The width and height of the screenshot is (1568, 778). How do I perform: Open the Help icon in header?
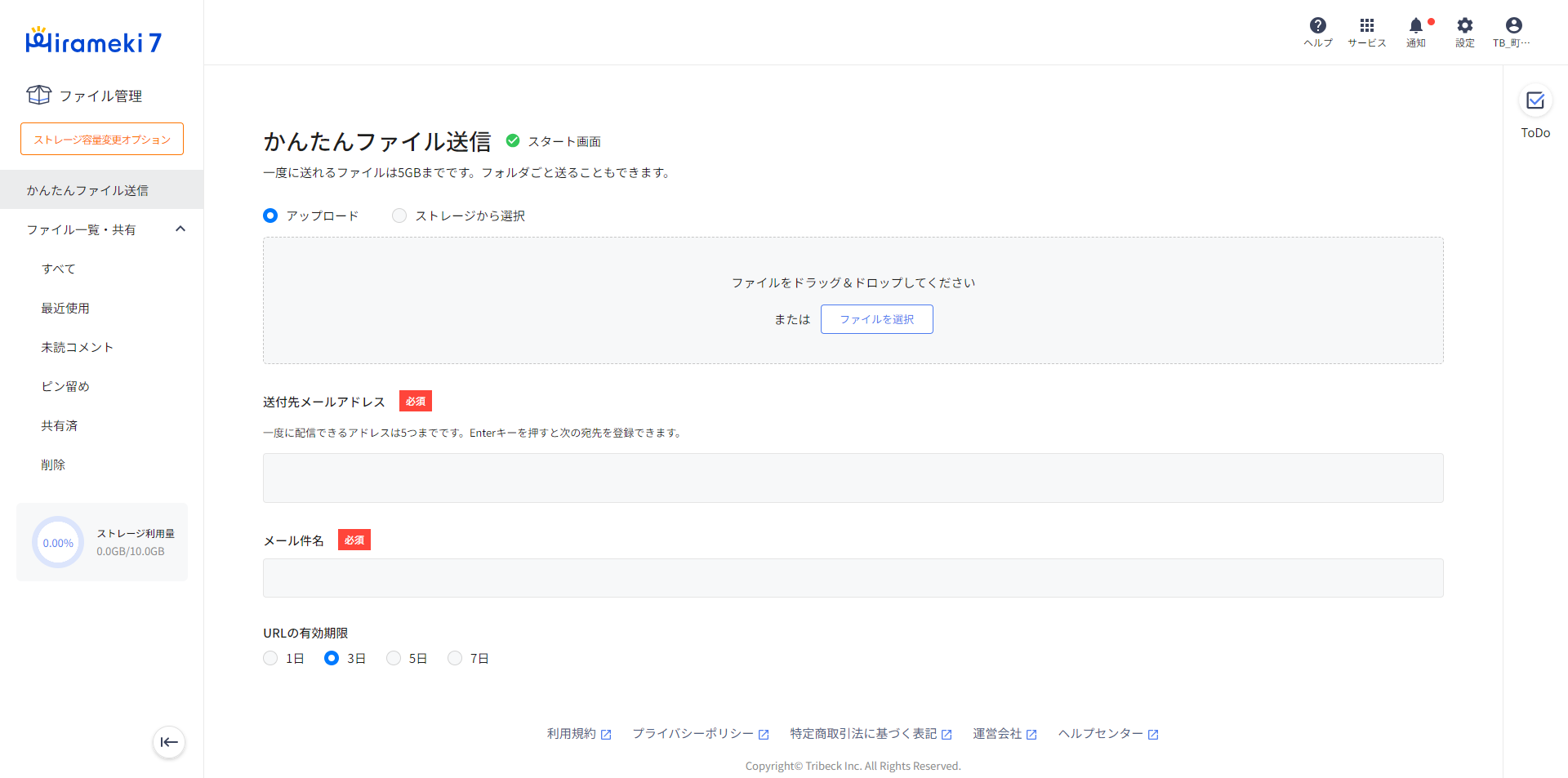[1317, 31]
